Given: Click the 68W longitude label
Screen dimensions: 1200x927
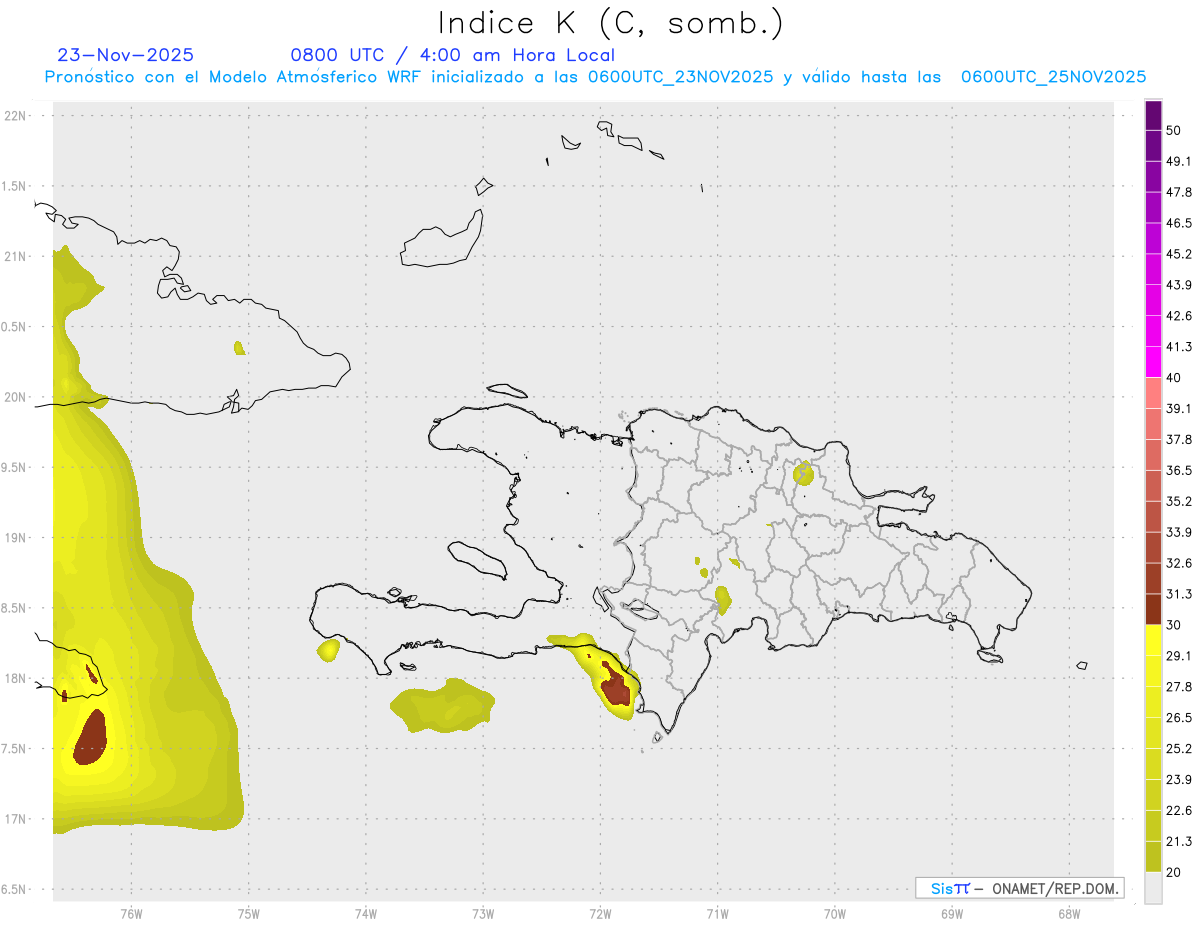Looking at the screenshot, I should tap(1069, 913).
